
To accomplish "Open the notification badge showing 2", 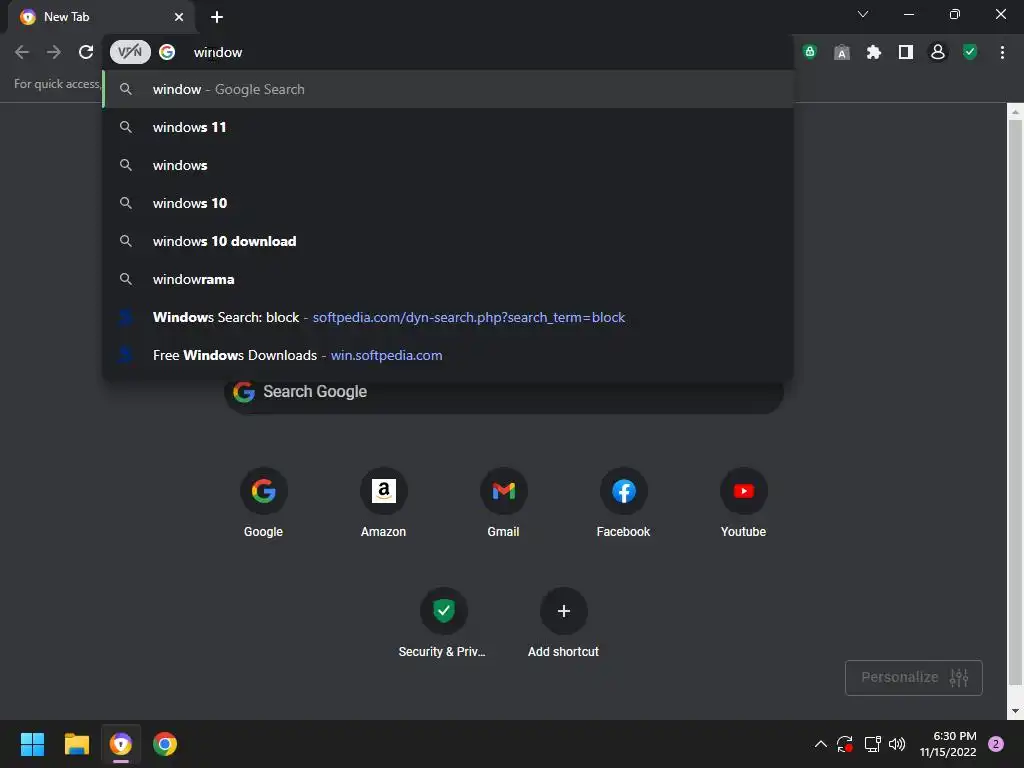I will pos(996,744).
